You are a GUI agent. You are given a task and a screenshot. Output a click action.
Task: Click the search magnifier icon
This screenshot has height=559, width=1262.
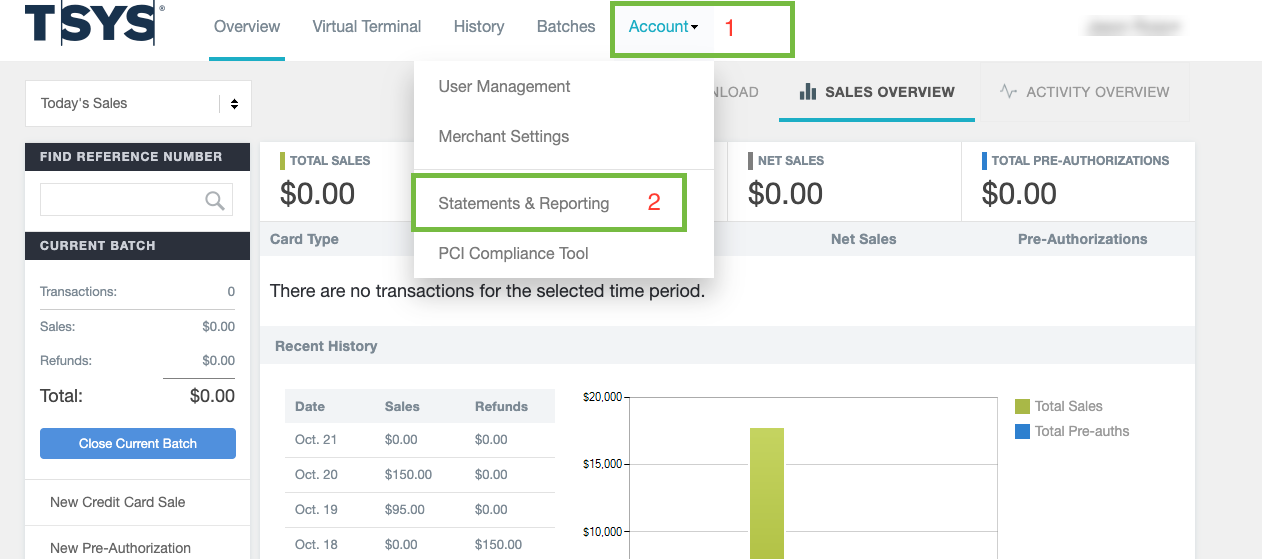point(214,201)
